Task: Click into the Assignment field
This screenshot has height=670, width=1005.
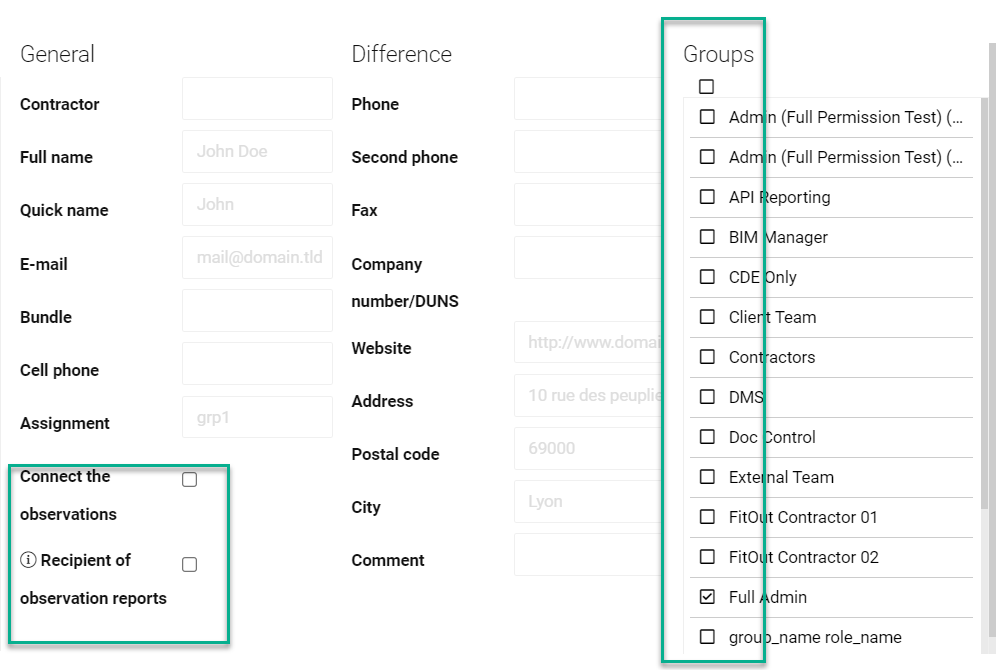Action: coord(257,417)
